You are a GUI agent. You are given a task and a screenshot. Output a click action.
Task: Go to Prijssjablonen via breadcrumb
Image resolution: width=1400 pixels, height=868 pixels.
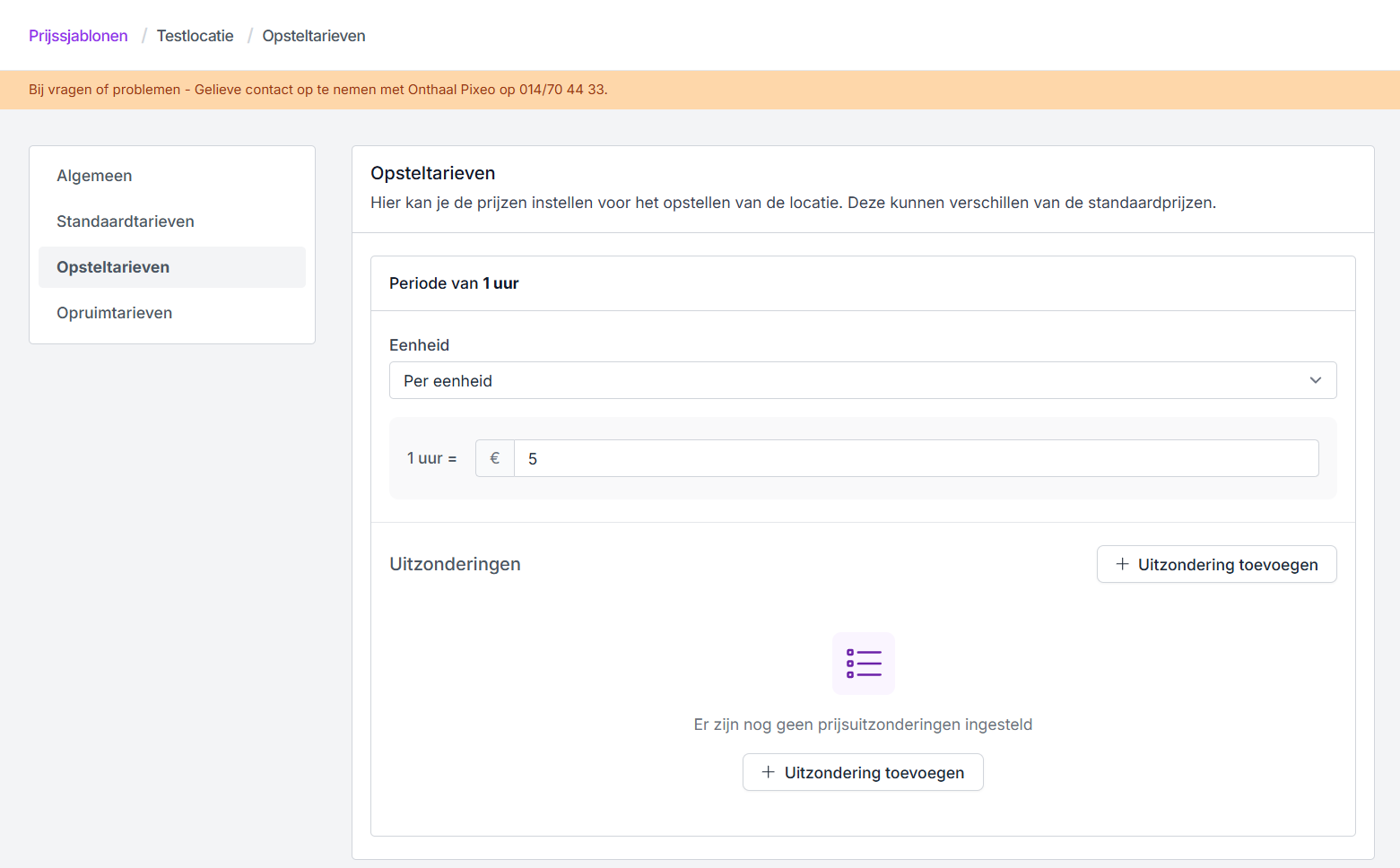click(78, 36)
